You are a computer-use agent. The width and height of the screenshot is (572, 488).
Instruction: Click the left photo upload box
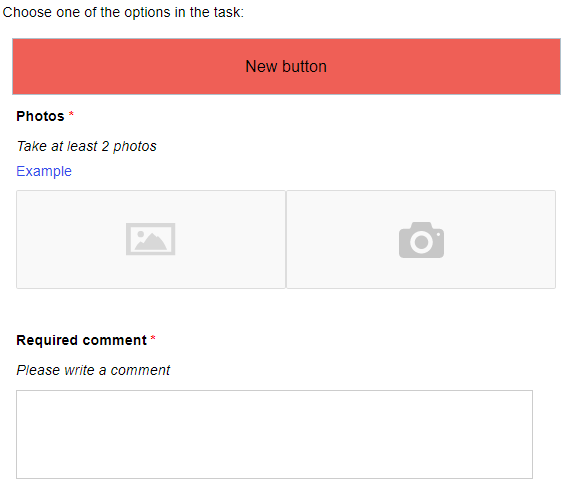pyautogui.click(x=151, y=239)
